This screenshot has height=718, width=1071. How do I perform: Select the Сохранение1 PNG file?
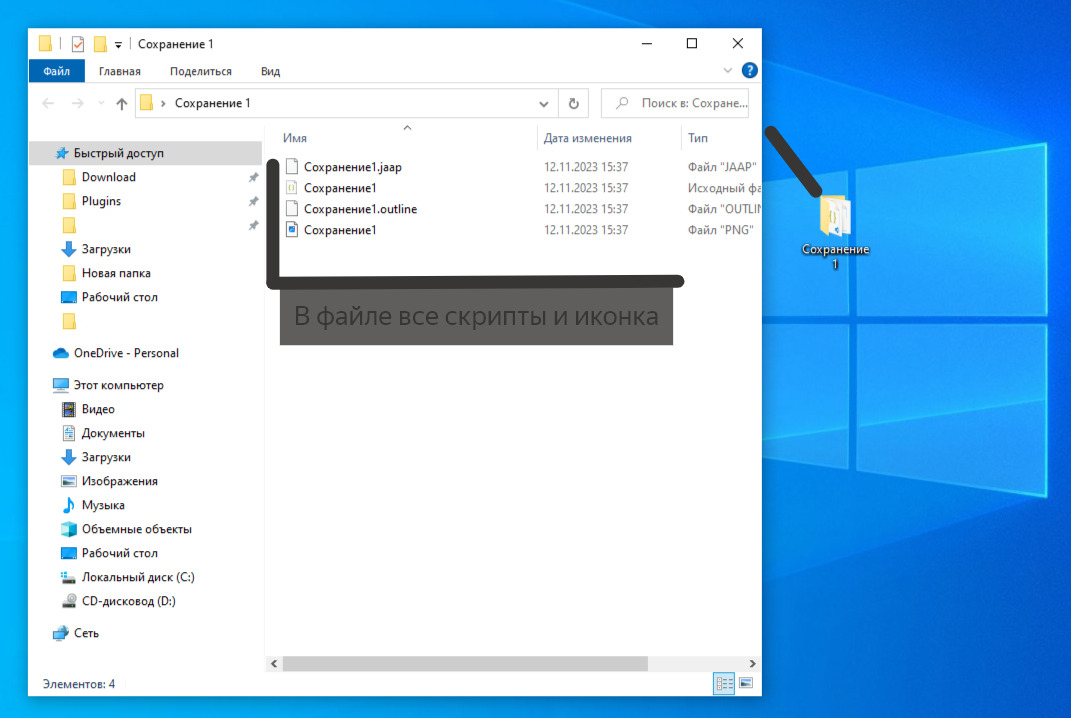[x=340, y=230]
